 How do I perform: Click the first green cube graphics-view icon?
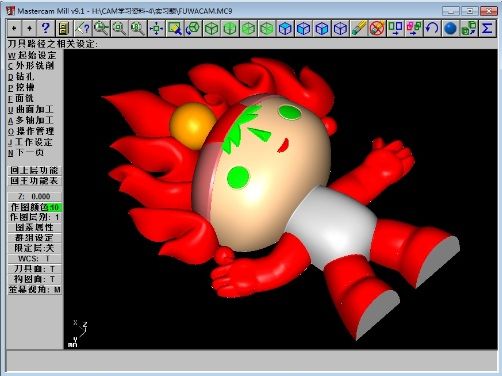pos(212,28)
